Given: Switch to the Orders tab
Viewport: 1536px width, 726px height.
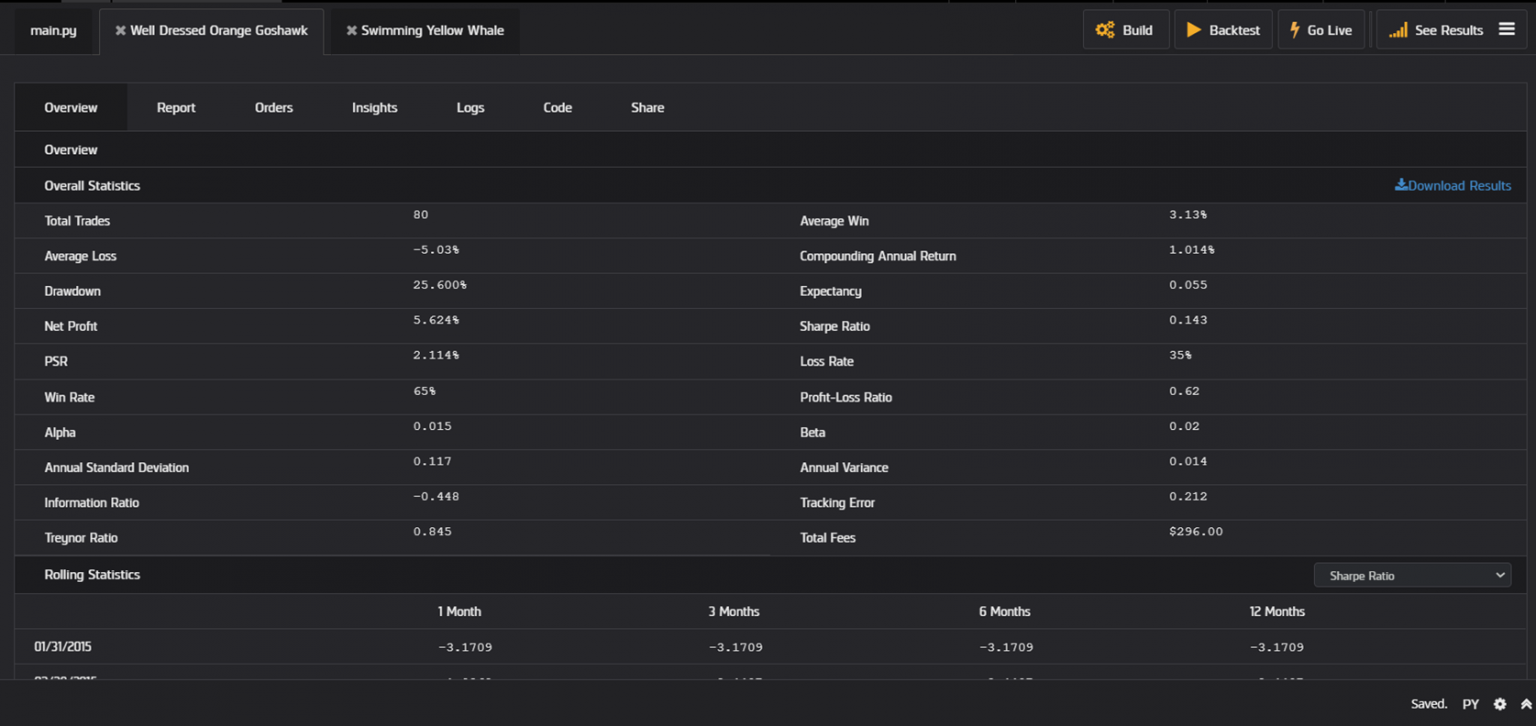Looking at the screenshot, I should (x=274, y=108).
